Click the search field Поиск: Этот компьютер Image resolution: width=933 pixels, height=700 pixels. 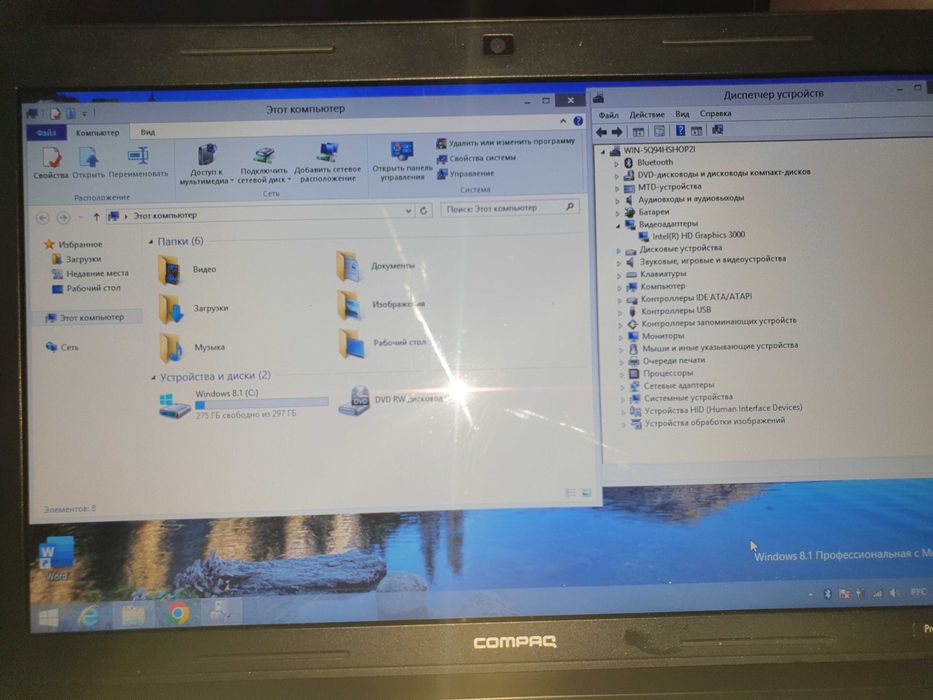tap(509, 208)
